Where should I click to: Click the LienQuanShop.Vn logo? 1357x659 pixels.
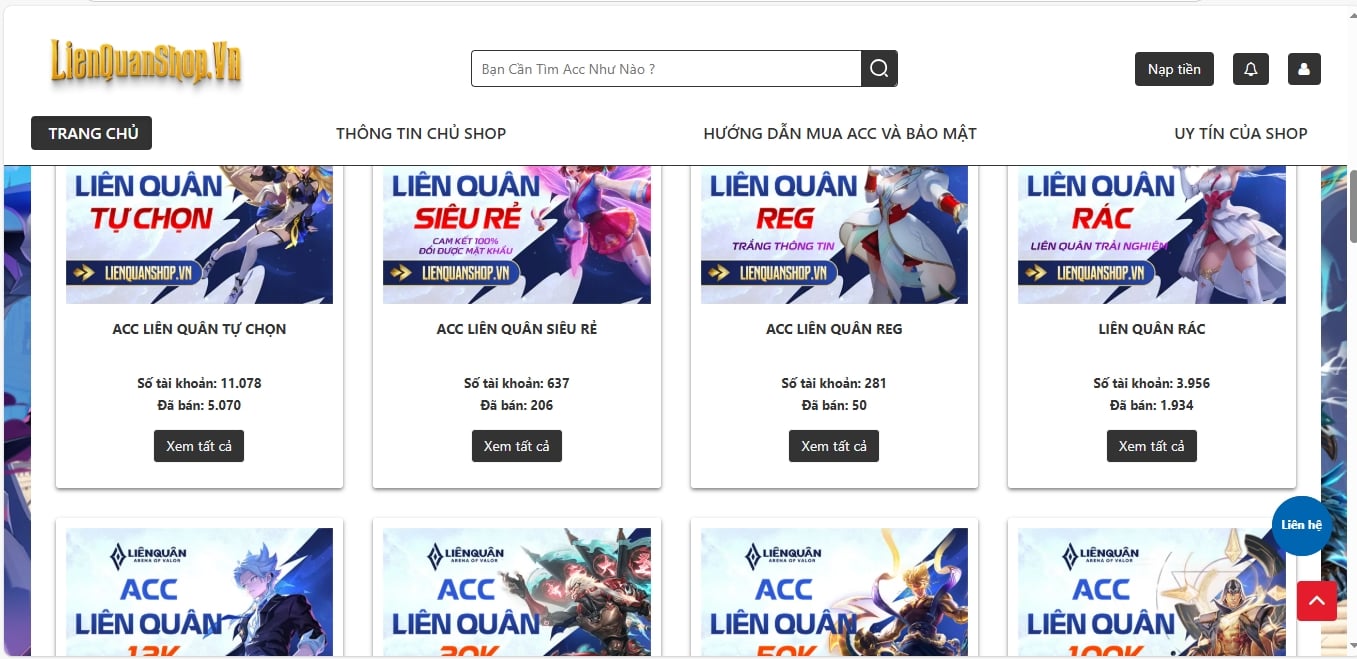[x=146, y=63]
